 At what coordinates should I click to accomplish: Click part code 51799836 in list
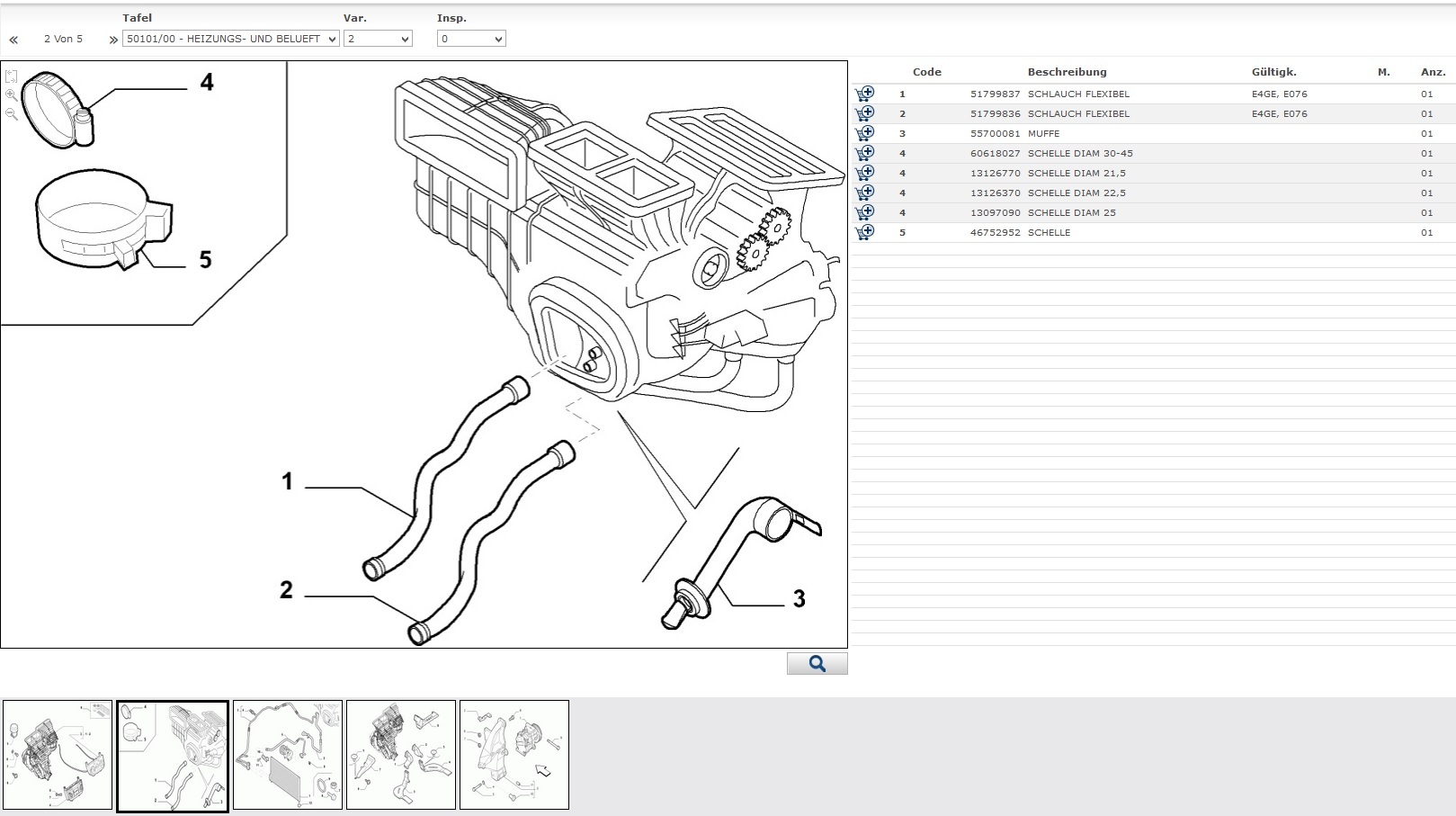point(995,113)
